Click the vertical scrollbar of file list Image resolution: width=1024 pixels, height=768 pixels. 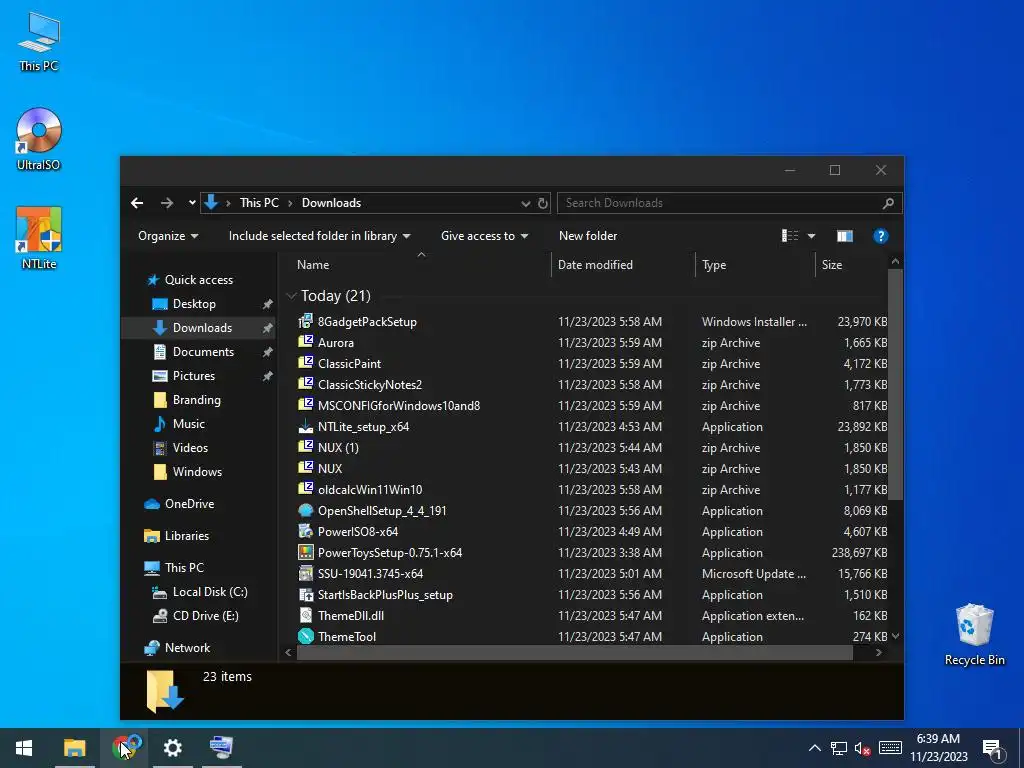895,385
